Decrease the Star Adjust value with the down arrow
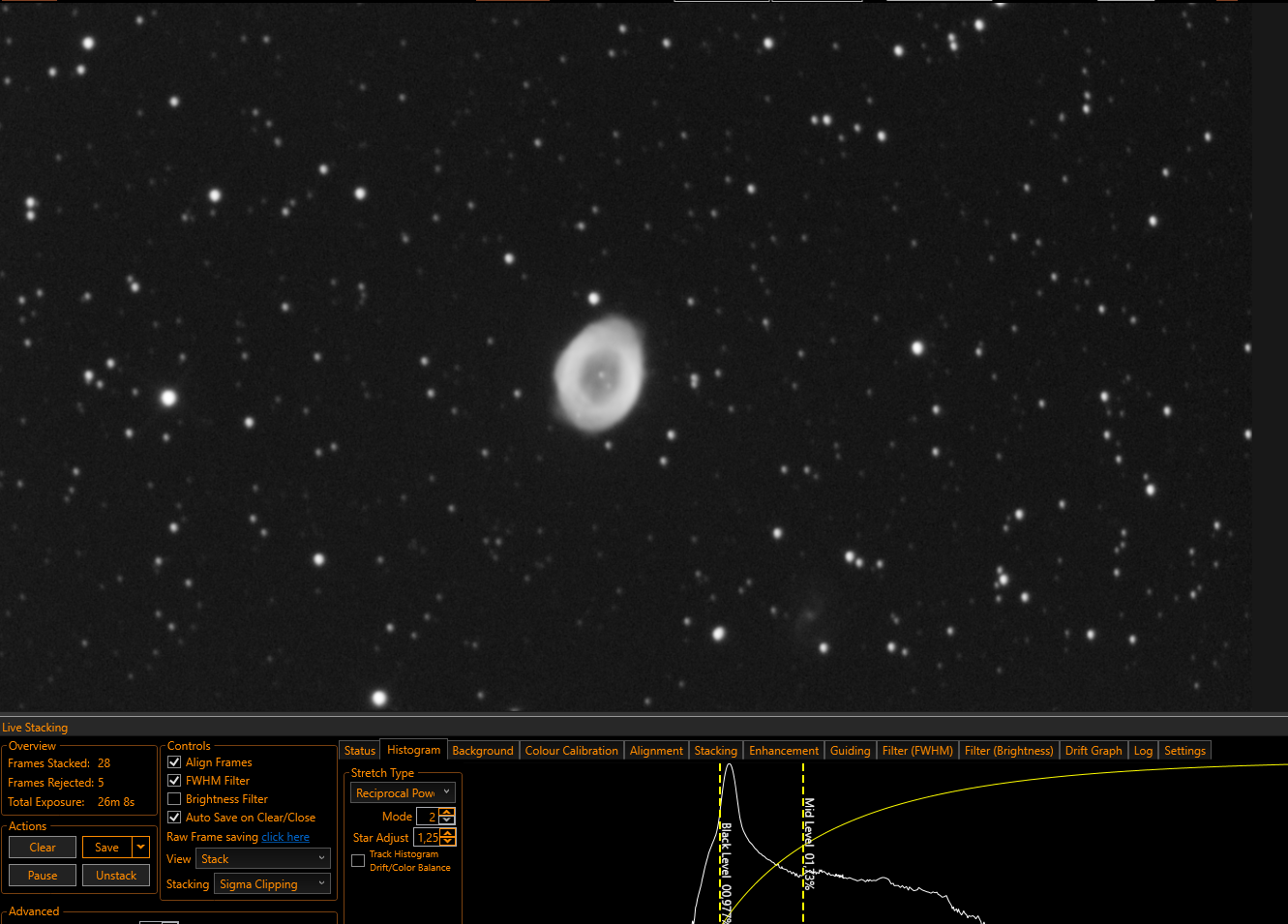This screenshot has width=1288, height=924. [447, 842]
